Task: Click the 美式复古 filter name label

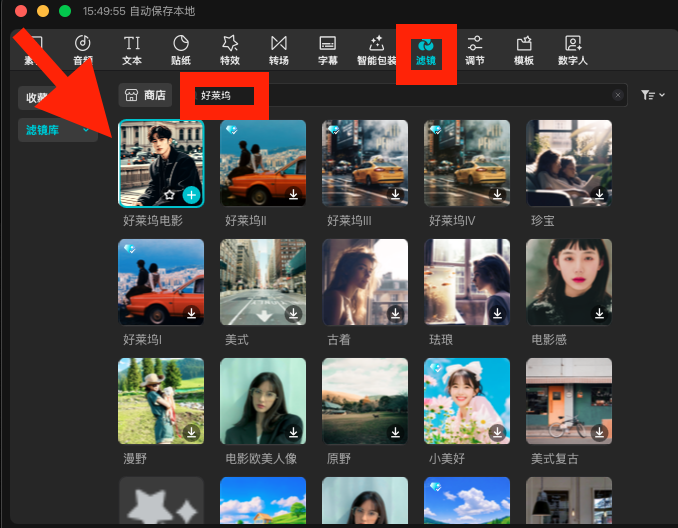Action: coord(555,458)
